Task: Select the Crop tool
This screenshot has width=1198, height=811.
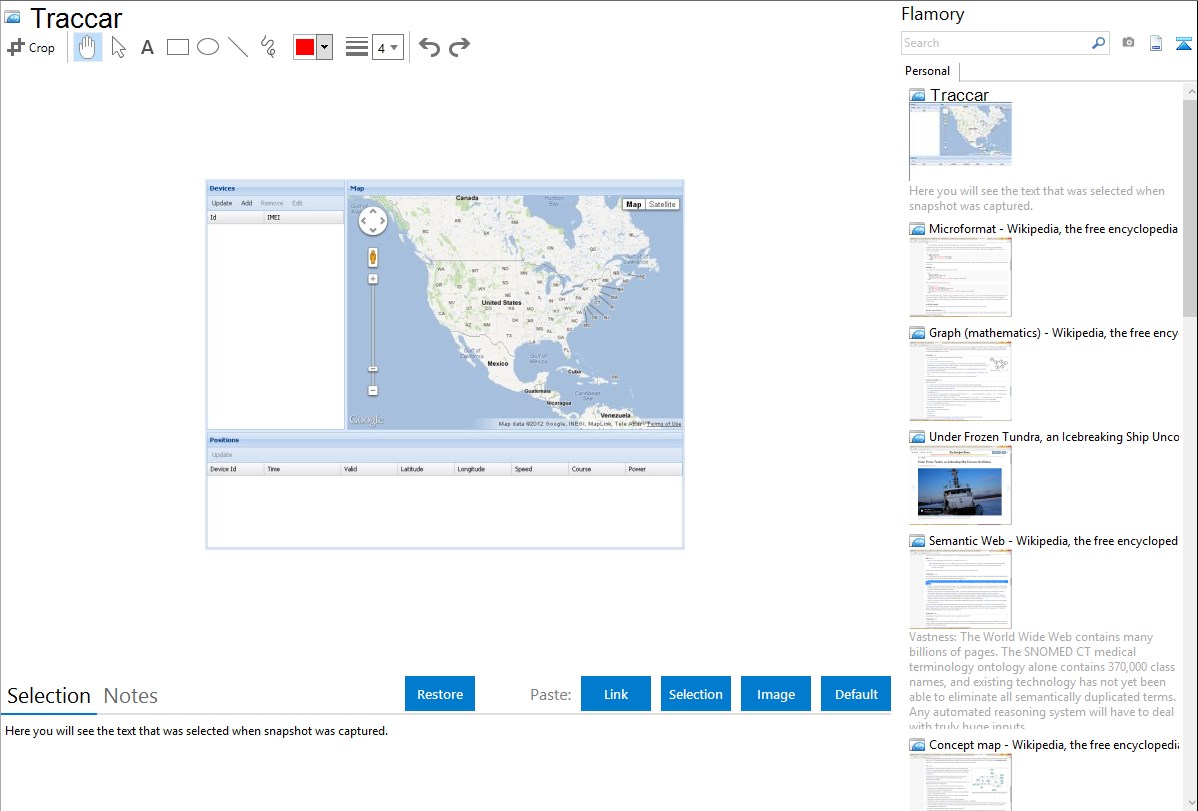Action: tap(31, 47)
